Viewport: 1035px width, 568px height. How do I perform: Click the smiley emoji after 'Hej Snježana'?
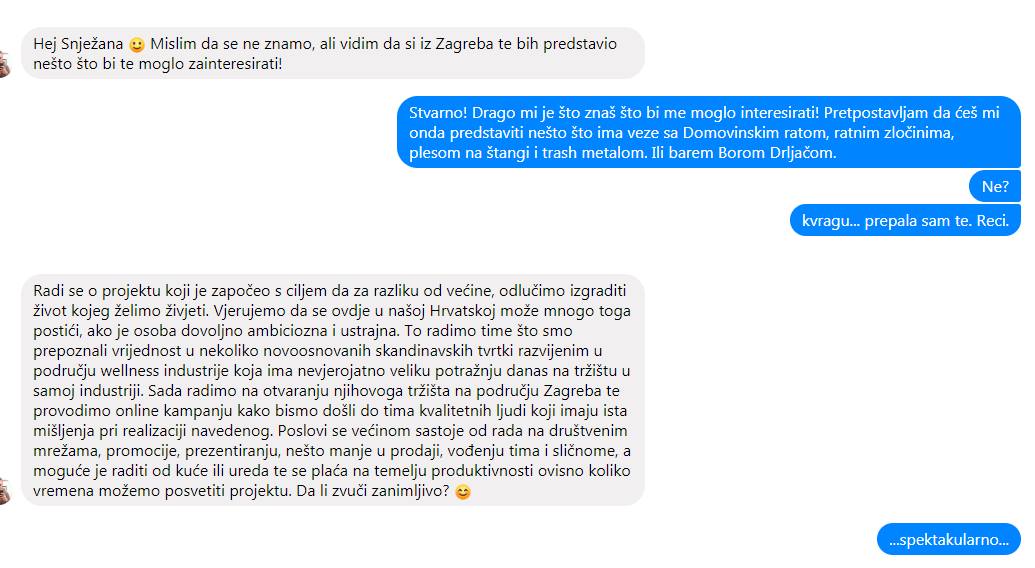(x=137, y=45)
